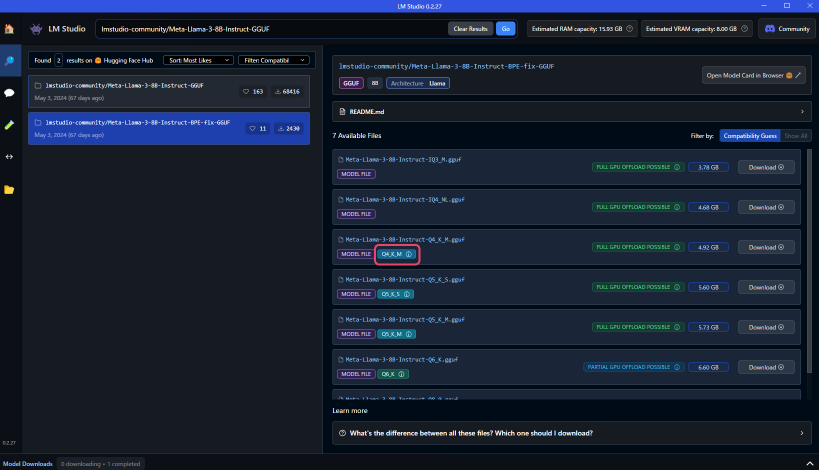Switch filter to Show All
This screenshot has height=471, width=820.
point(794,135)
